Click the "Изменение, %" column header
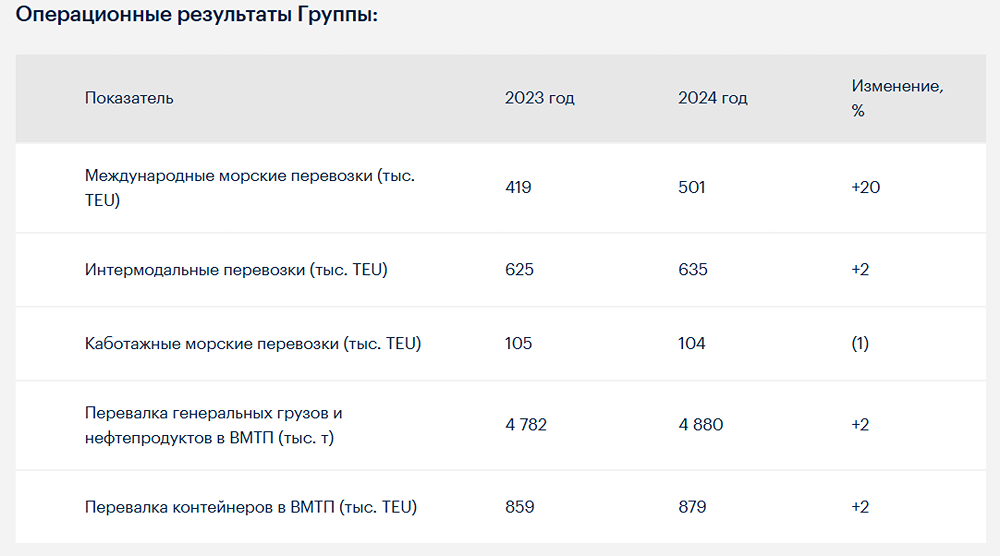Screen dimensions: 1000x556 897,98
